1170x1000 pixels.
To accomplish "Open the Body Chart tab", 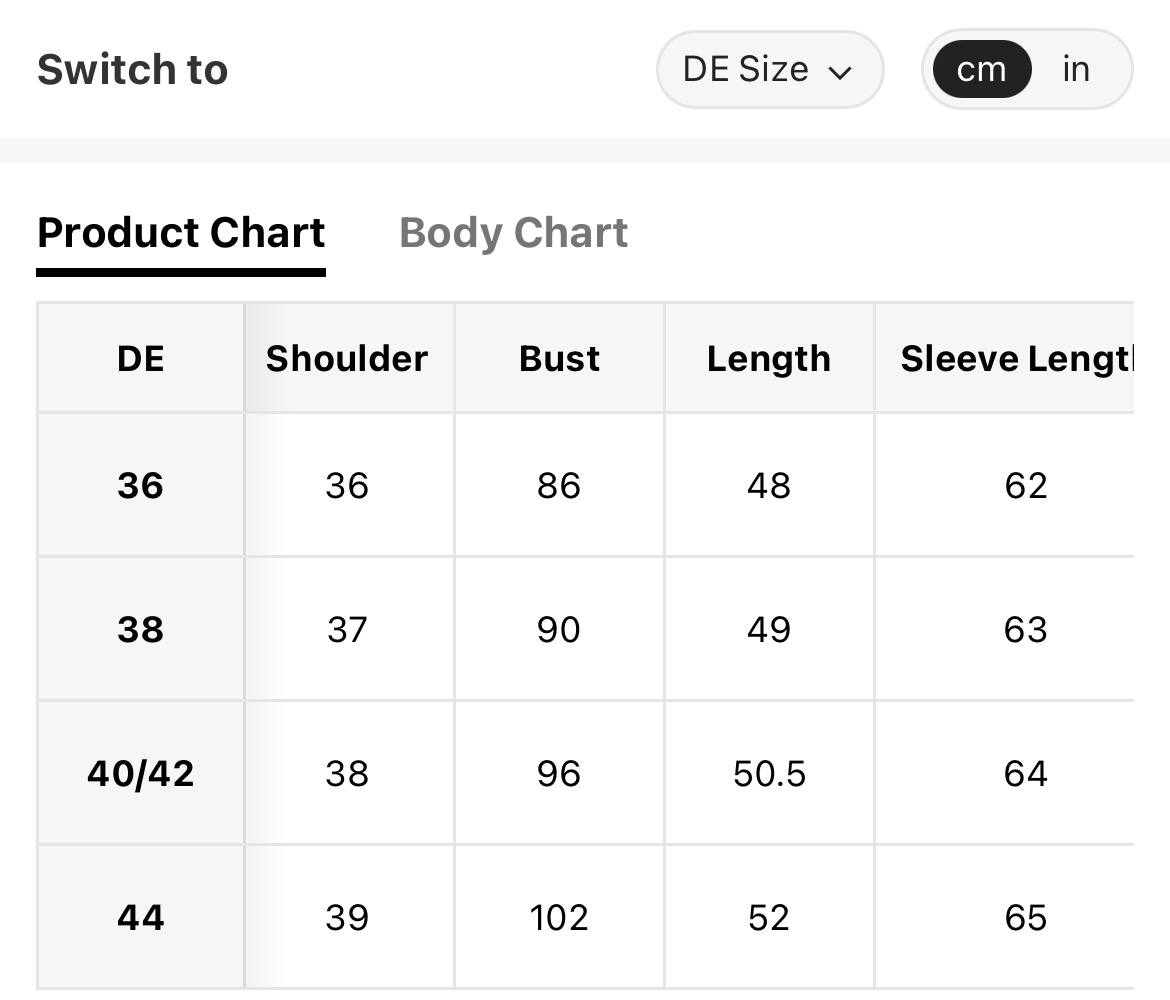I will pos(513,233).
